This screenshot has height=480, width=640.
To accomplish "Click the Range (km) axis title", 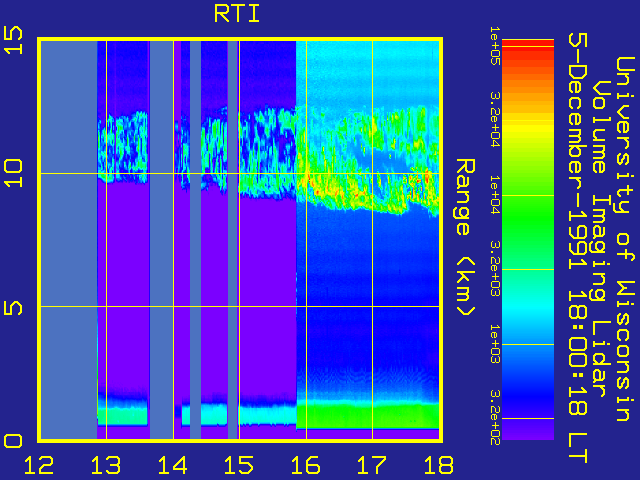I will (x=465, y=238).
